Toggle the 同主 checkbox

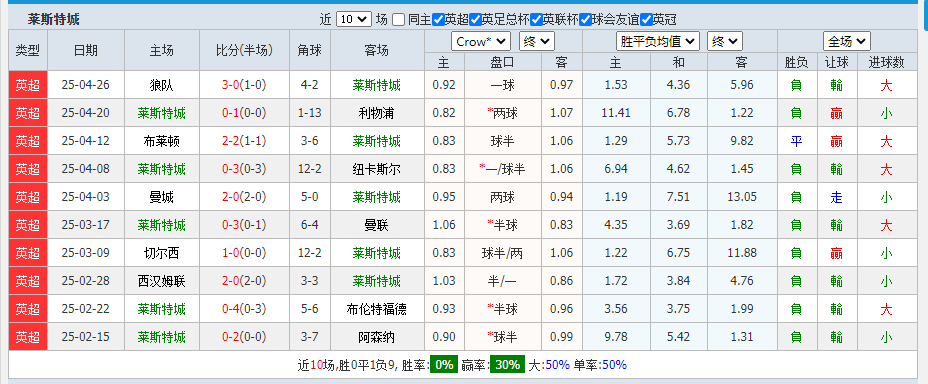[x=399, y=20]
